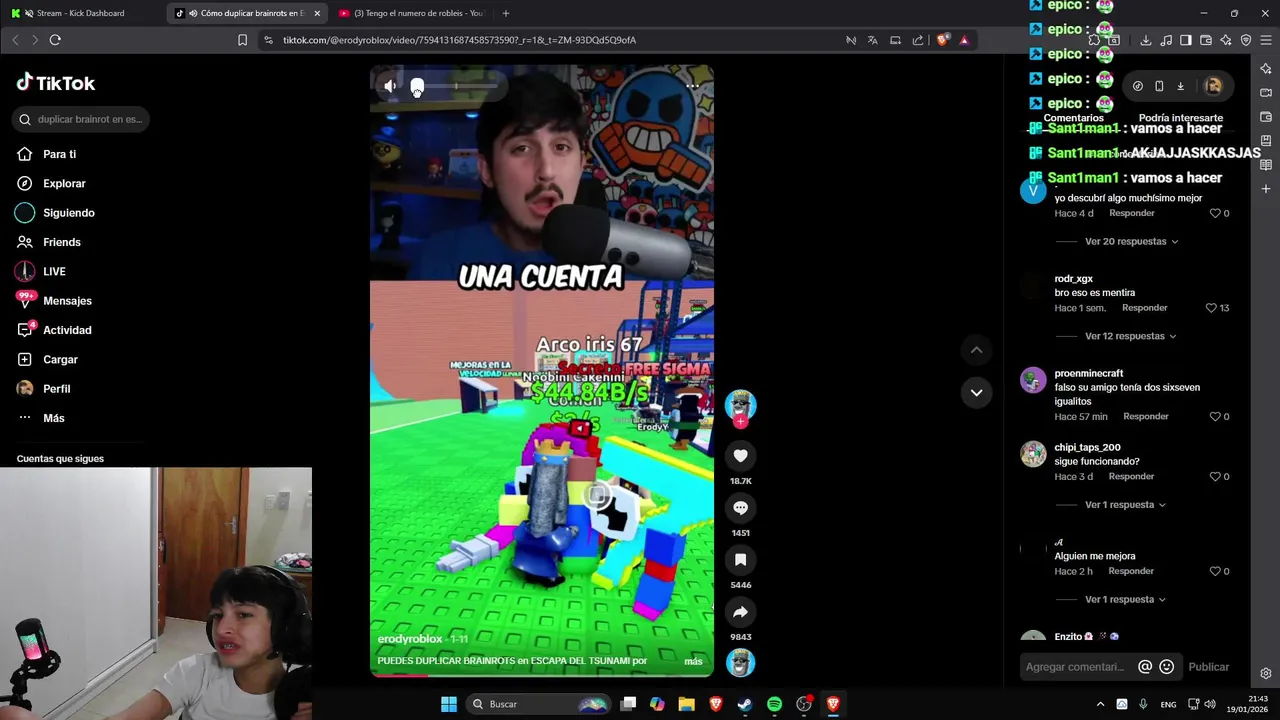This screenshot has width=1280, height=720.
Task: Share the video using the arrow icon
Action: [x=740, y=612]
